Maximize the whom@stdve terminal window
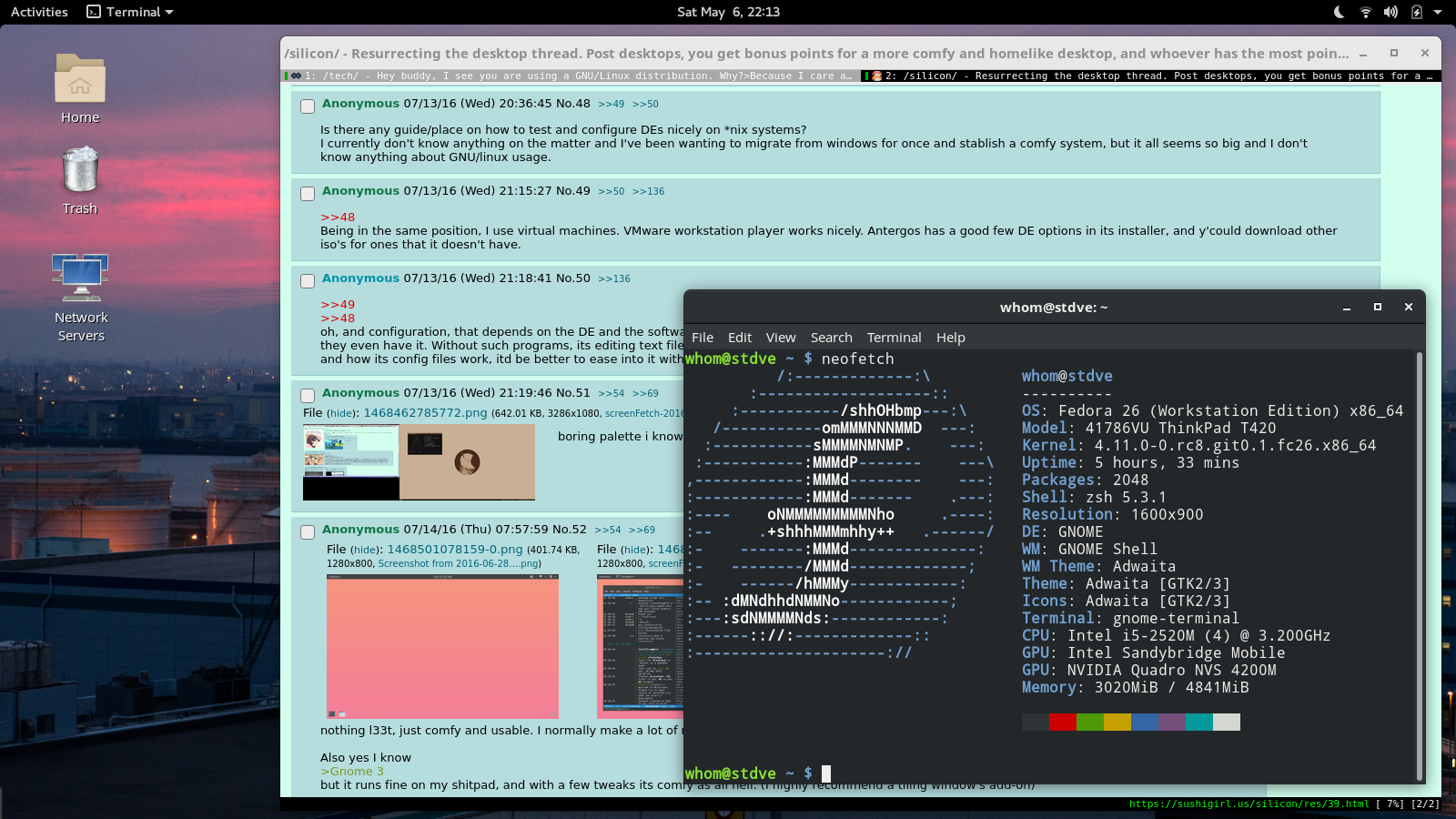 pyautogui.click(x=1377, y=308)
